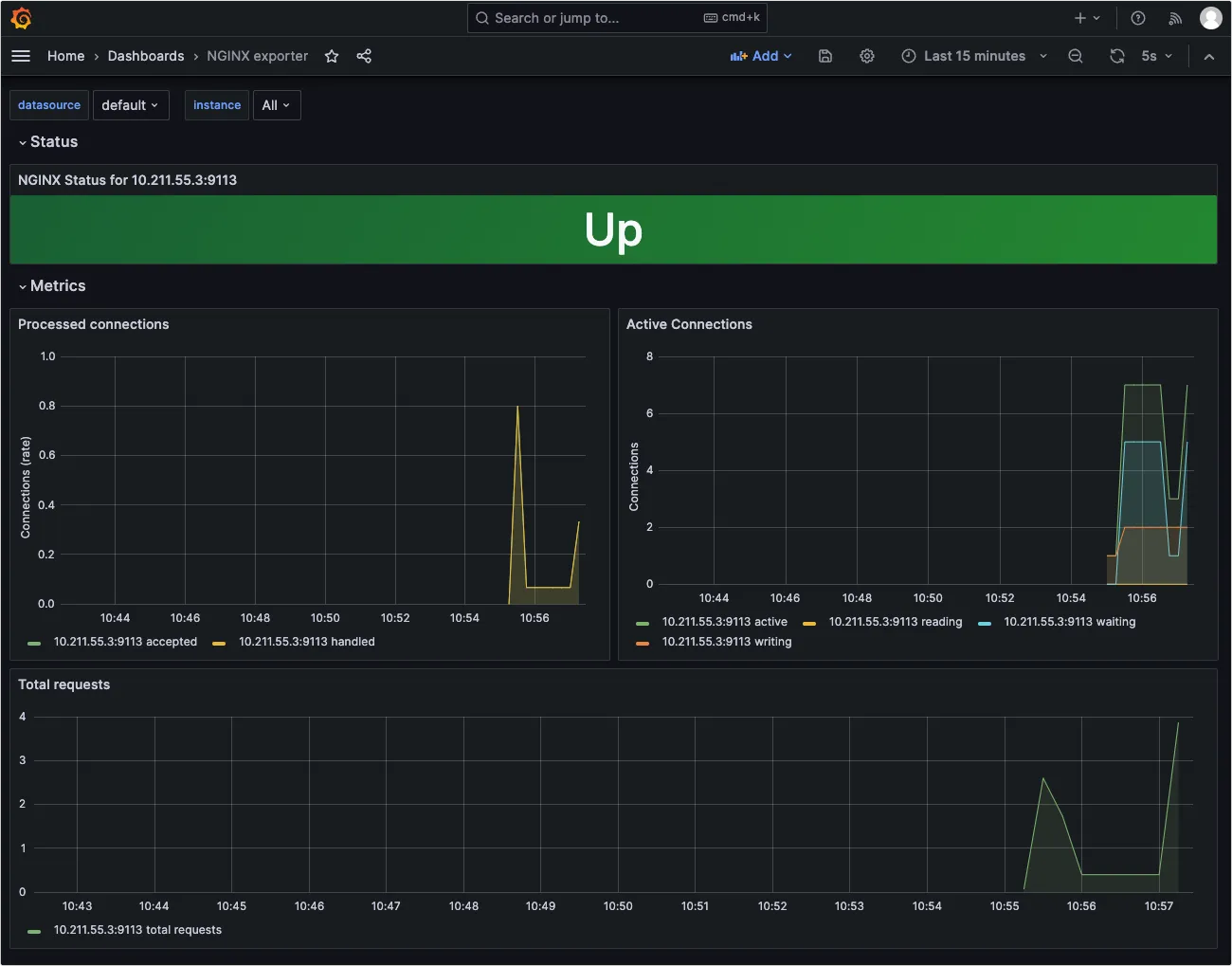
Task: Zoom out the time range
Action: pos(1076,56)
